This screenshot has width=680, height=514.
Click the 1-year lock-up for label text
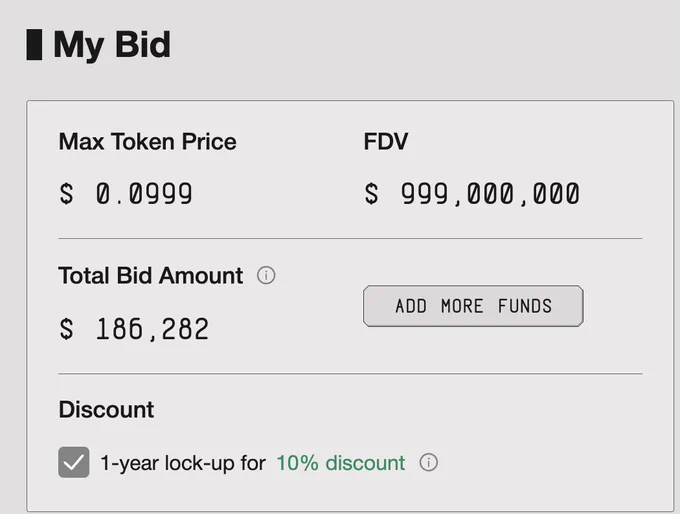pyautogui.click(x=183, y=463)
